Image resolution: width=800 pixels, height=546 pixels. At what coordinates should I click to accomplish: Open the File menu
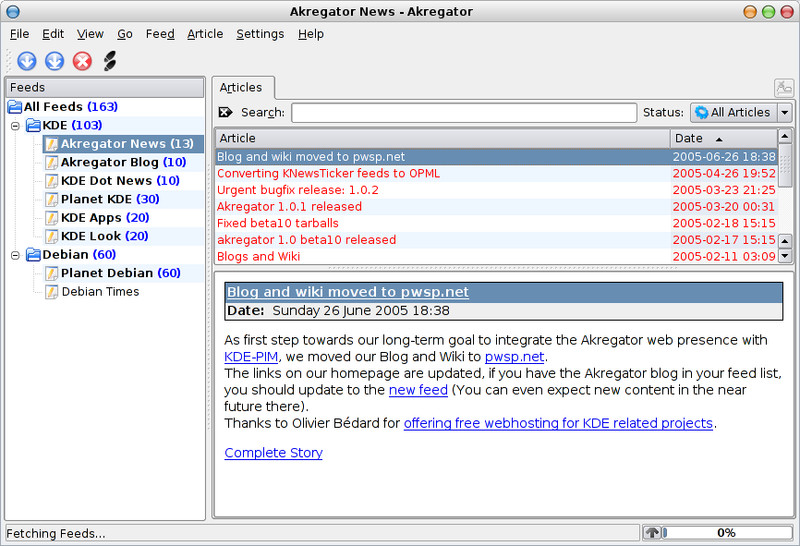tap(19, 34)
